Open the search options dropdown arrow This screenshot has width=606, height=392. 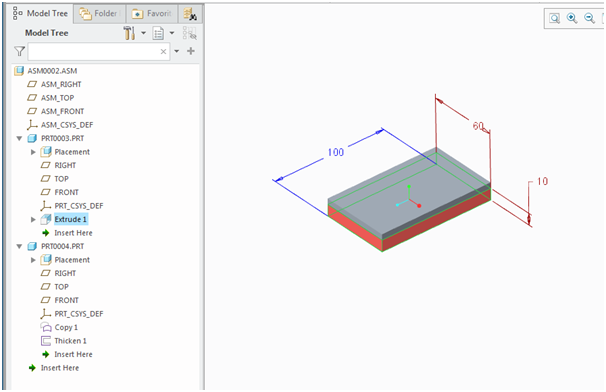pos(177,51)
